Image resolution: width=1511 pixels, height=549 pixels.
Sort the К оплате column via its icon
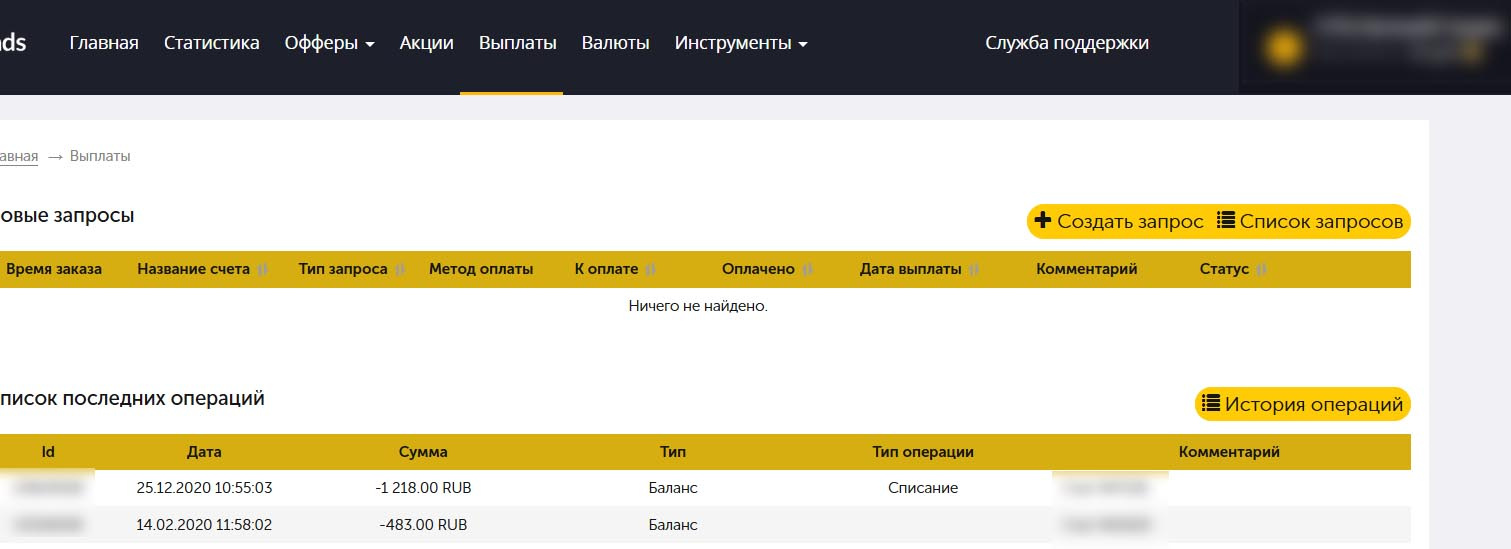(x=650, y=269)
